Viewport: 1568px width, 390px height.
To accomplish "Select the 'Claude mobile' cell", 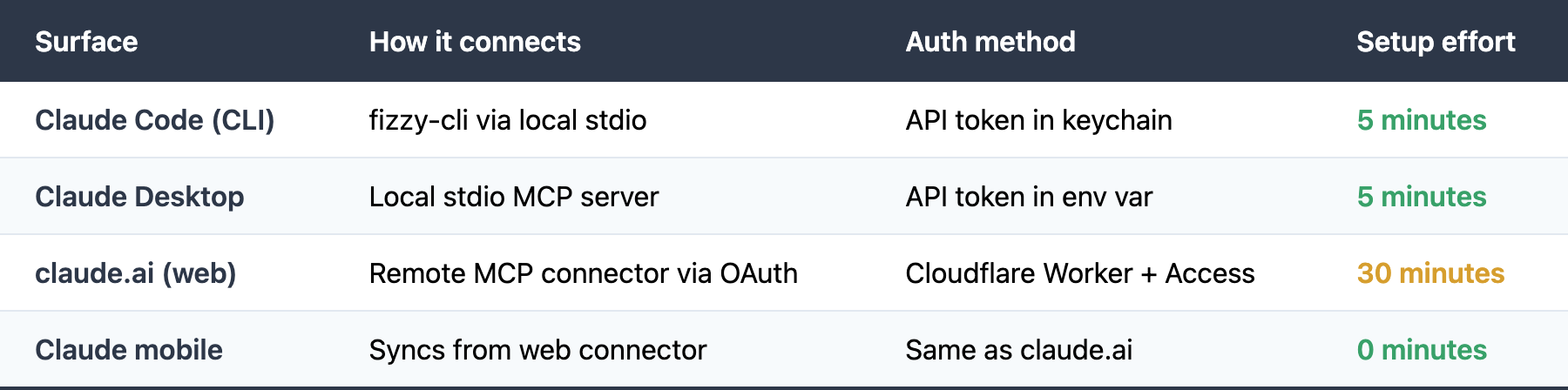I will click(x=129, y=350).
